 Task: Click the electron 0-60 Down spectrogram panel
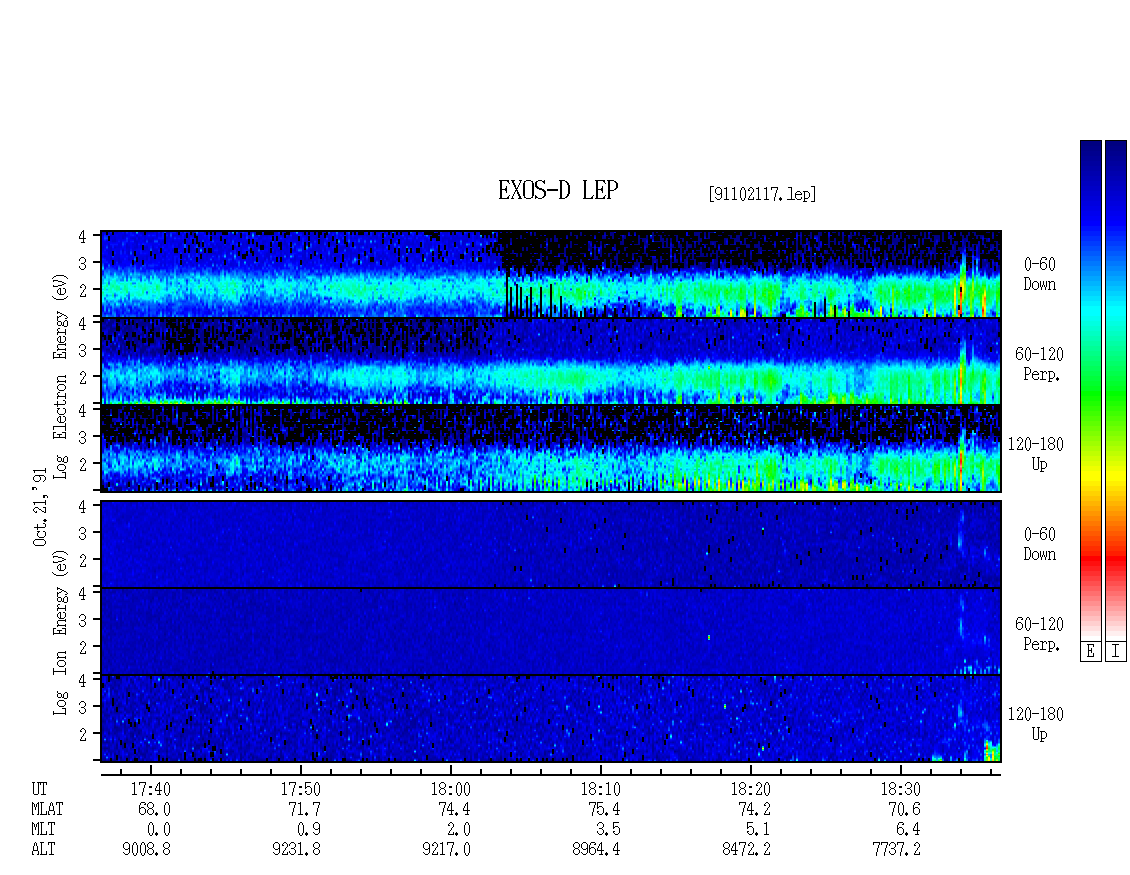coord(551,274)
